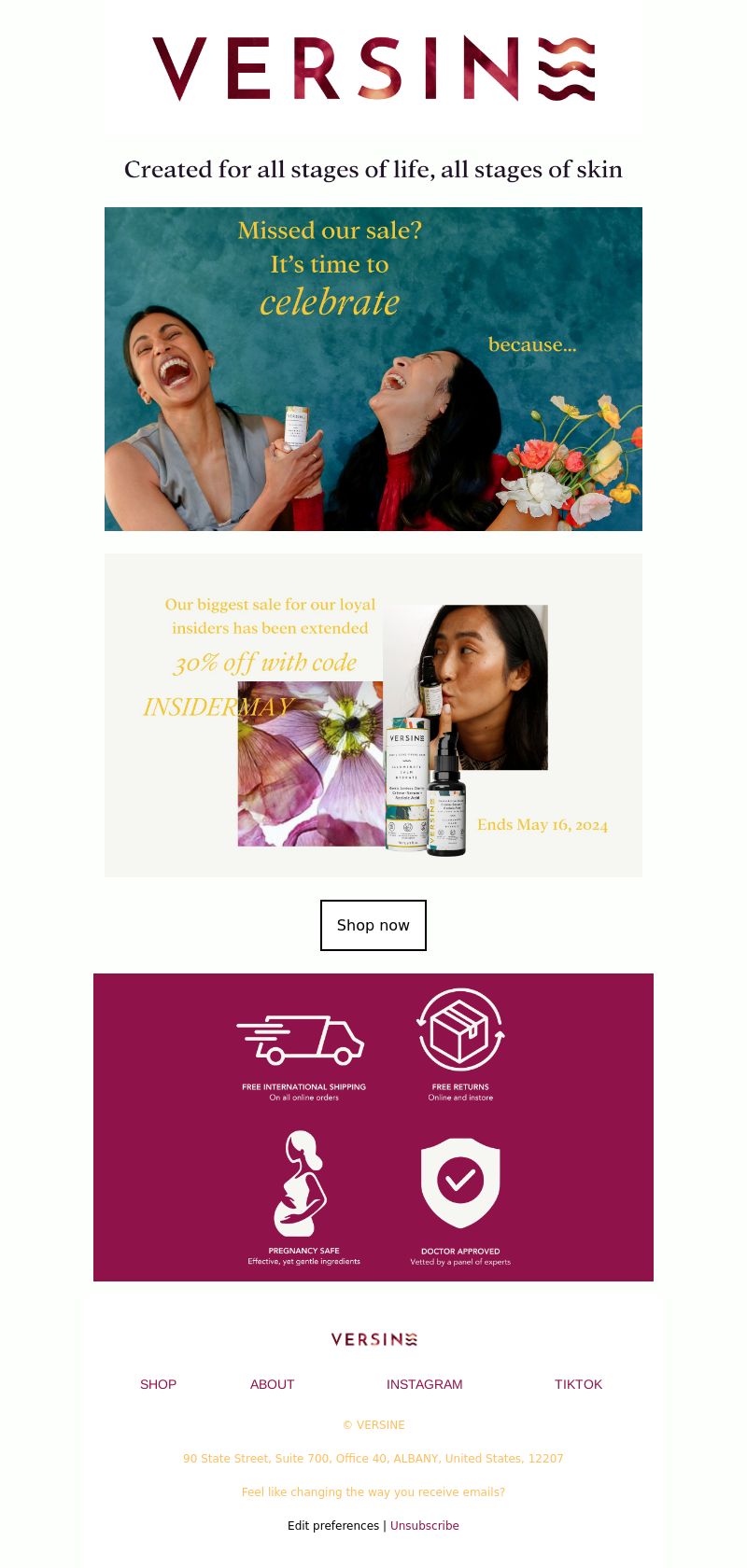Click the woman kissing serum bottle photo
The image size is (747, 1568).
point(465,687)
